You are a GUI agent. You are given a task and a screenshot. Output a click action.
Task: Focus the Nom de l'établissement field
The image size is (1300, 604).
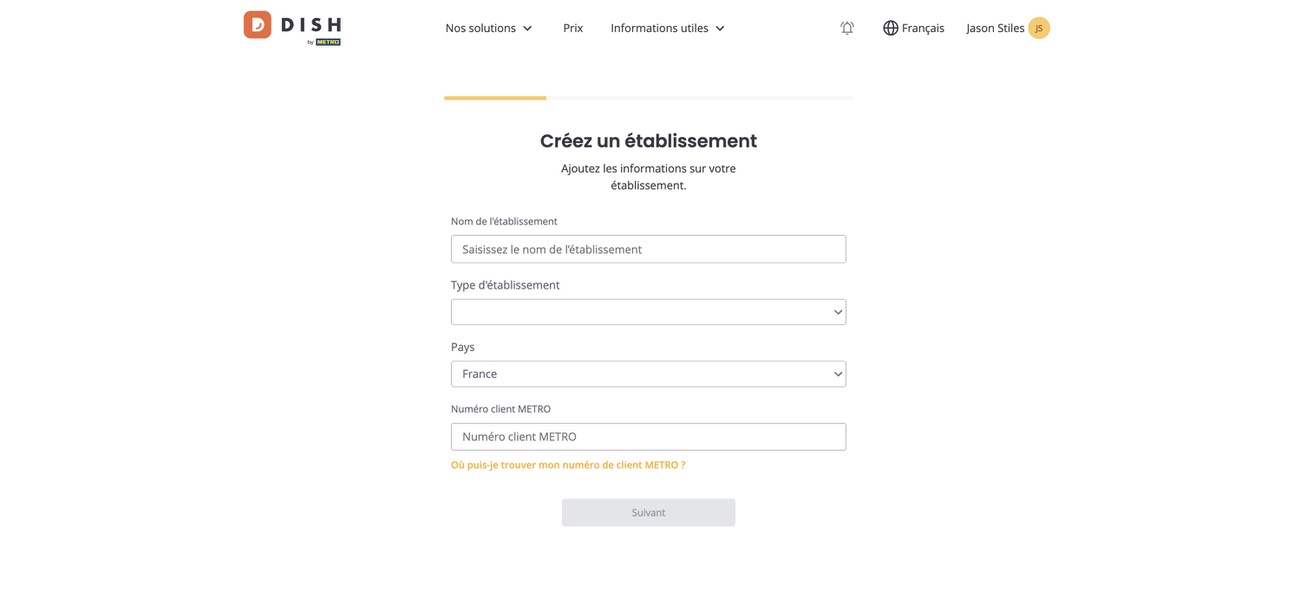(648, 249)
